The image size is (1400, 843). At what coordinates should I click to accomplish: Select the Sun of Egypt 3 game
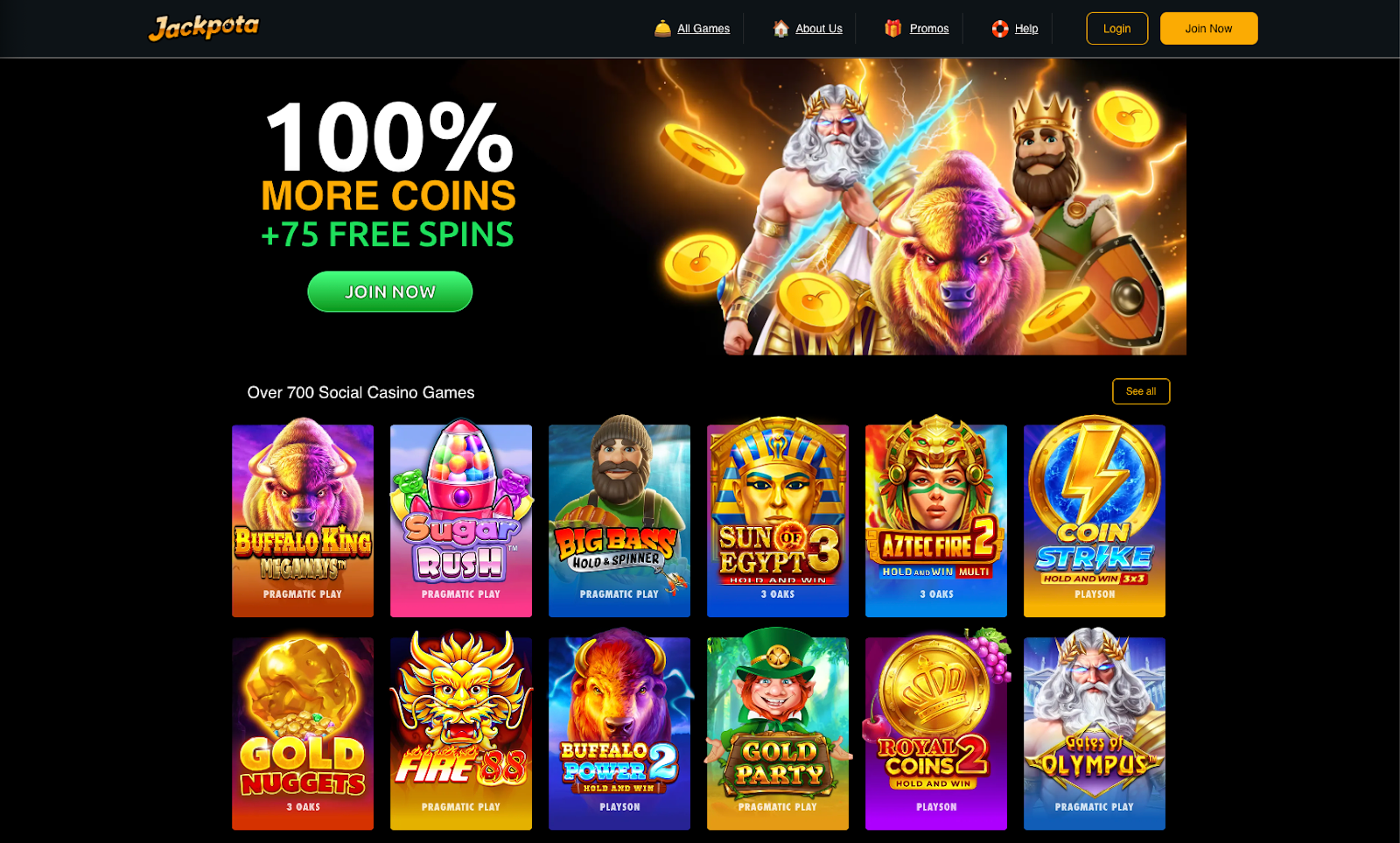[778, 518]
